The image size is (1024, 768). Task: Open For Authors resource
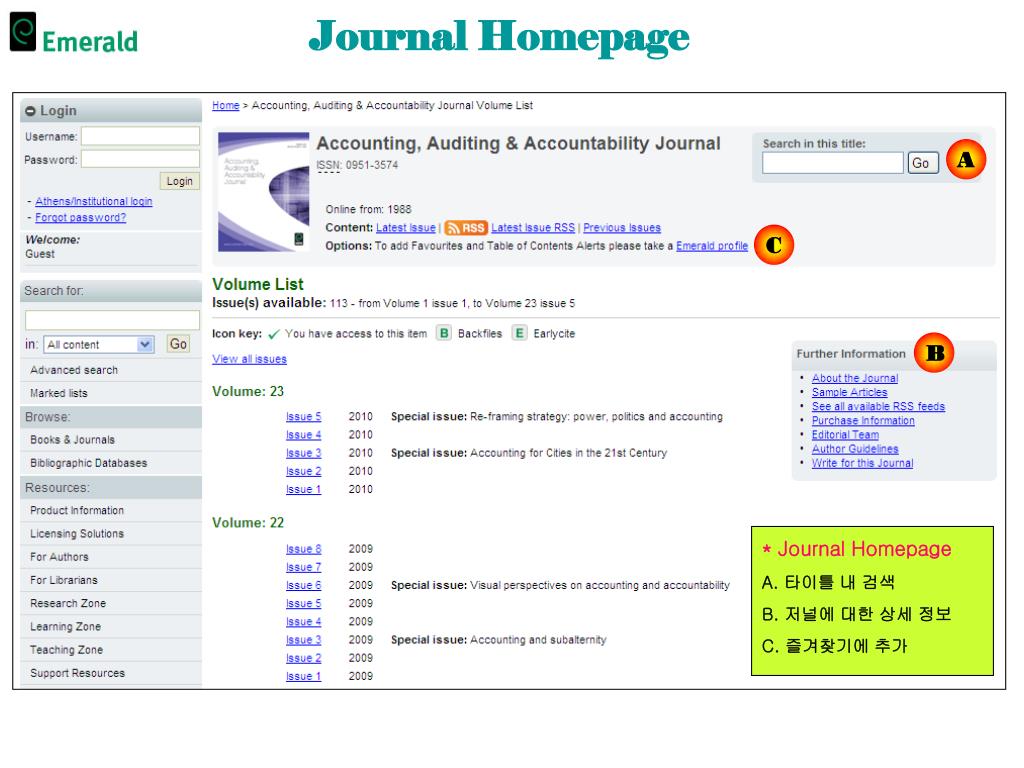tap(59, 557)
